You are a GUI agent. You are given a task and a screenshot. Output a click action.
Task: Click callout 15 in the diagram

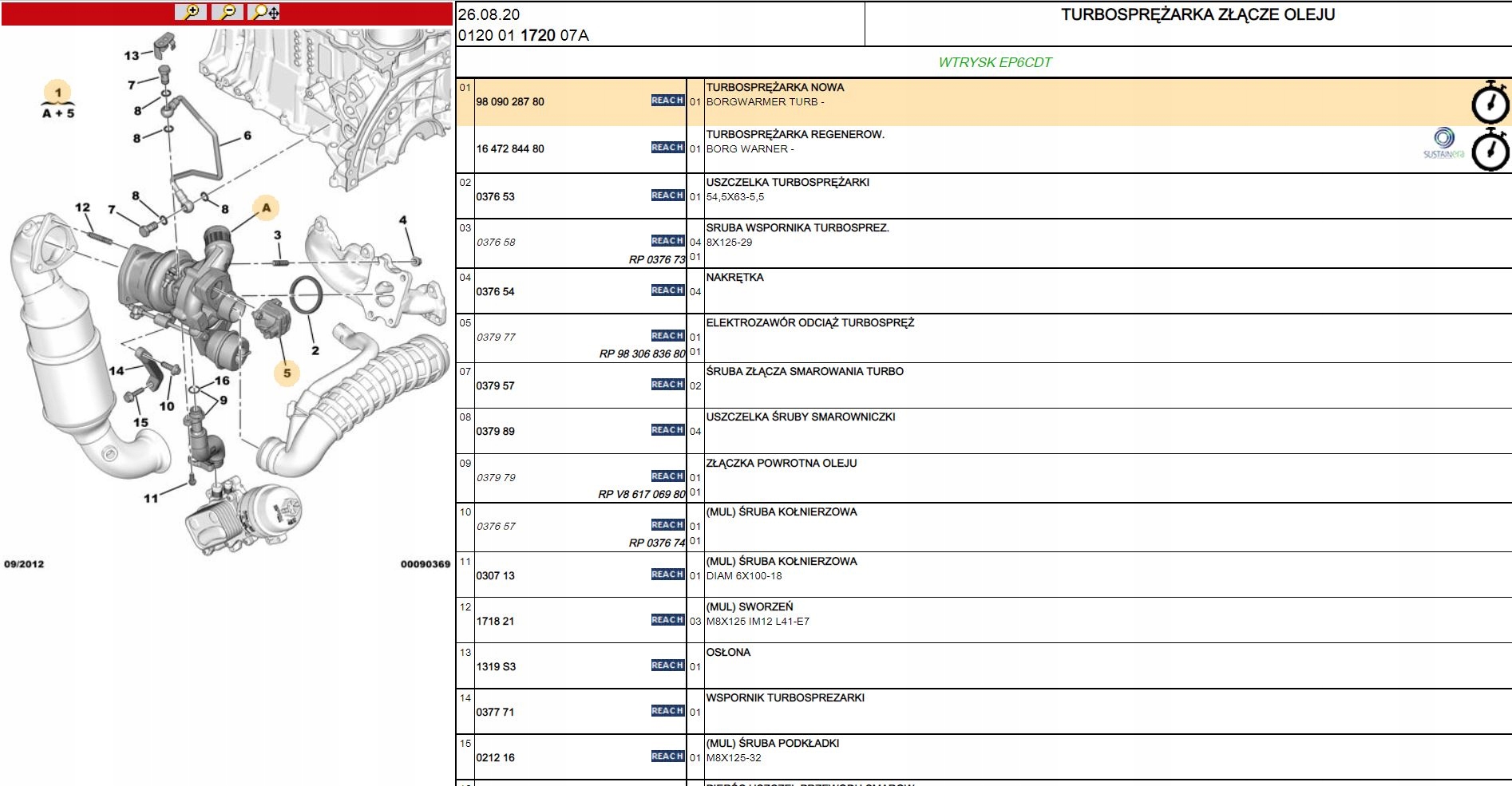click(x=141, y=422)
